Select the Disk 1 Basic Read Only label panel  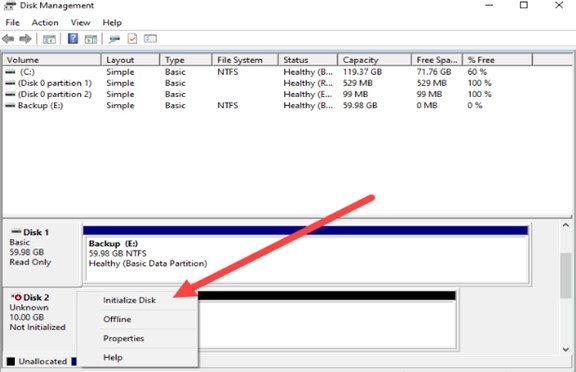pos(42,254)
